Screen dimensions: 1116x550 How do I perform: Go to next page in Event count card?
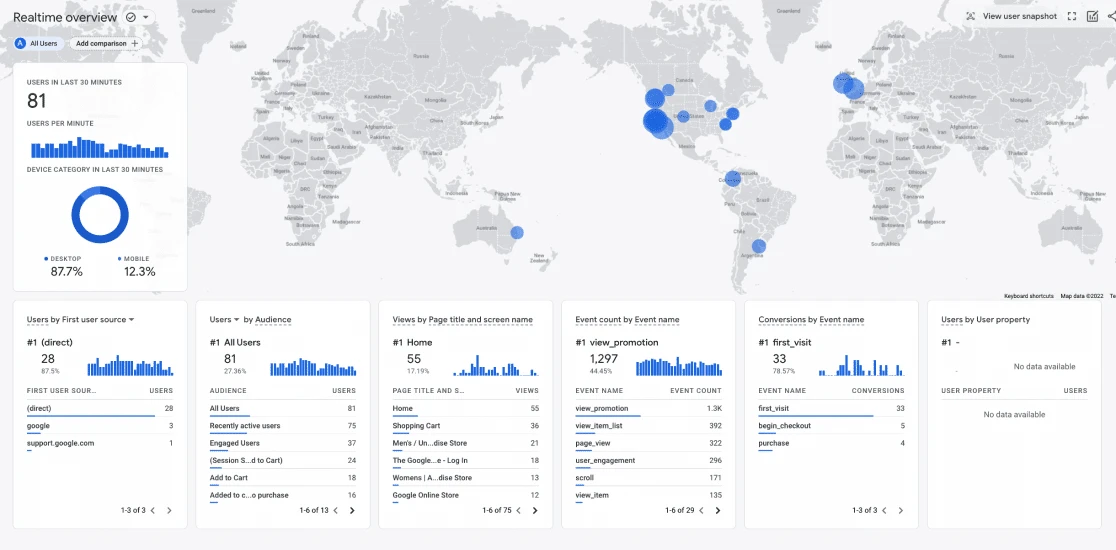click(718, 510)
